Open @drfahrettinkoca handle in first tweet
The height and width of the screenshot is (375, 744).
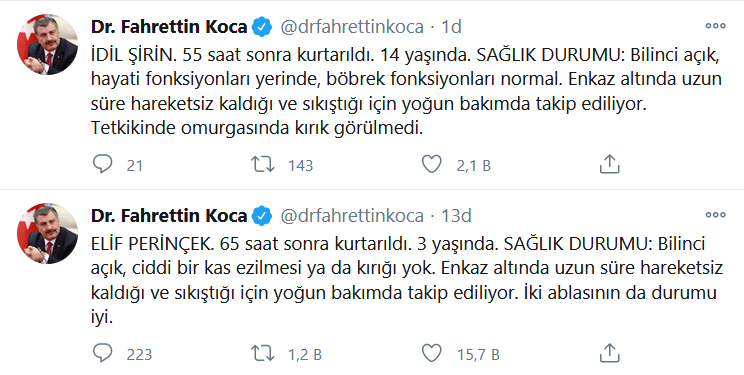352,27
